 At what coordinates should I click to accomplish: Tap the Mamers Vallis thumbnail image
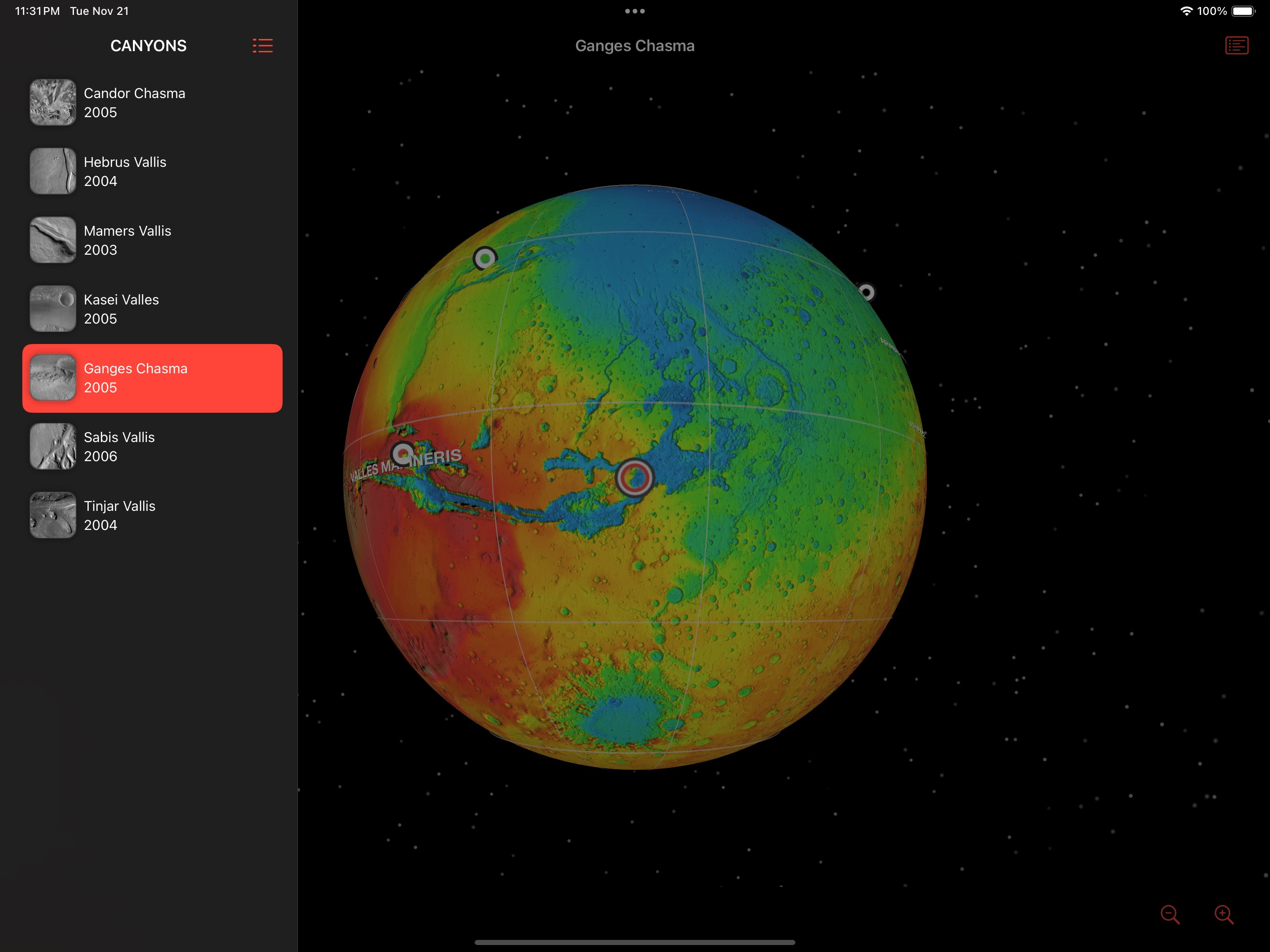point(53,240)
